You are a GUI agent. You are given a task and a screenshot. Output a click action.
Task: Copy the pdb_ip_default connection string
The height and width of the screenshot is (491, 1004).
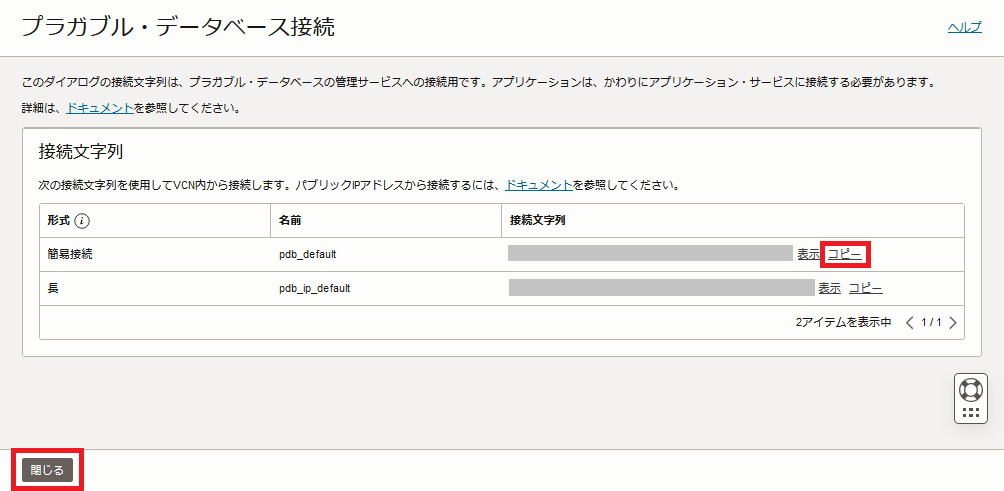tap(866, 288)
